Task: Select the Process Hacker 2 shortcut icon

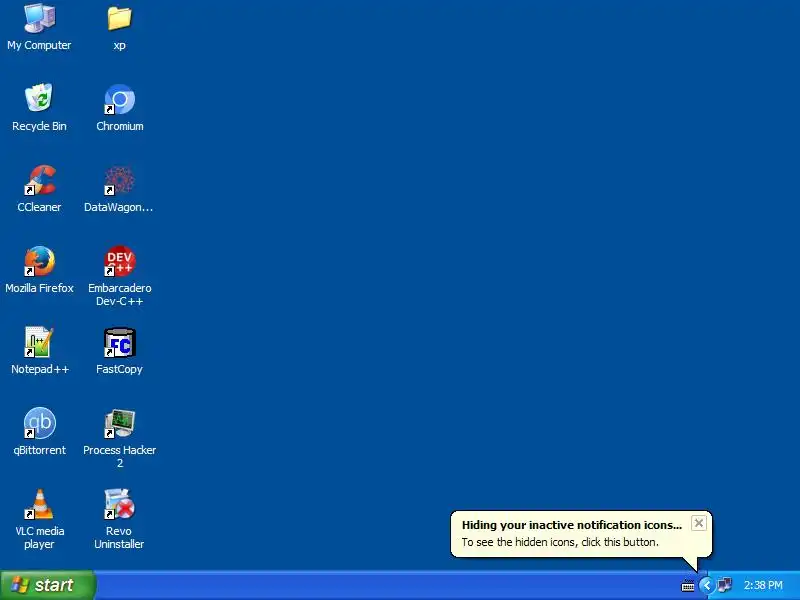Action: (119, 423)
